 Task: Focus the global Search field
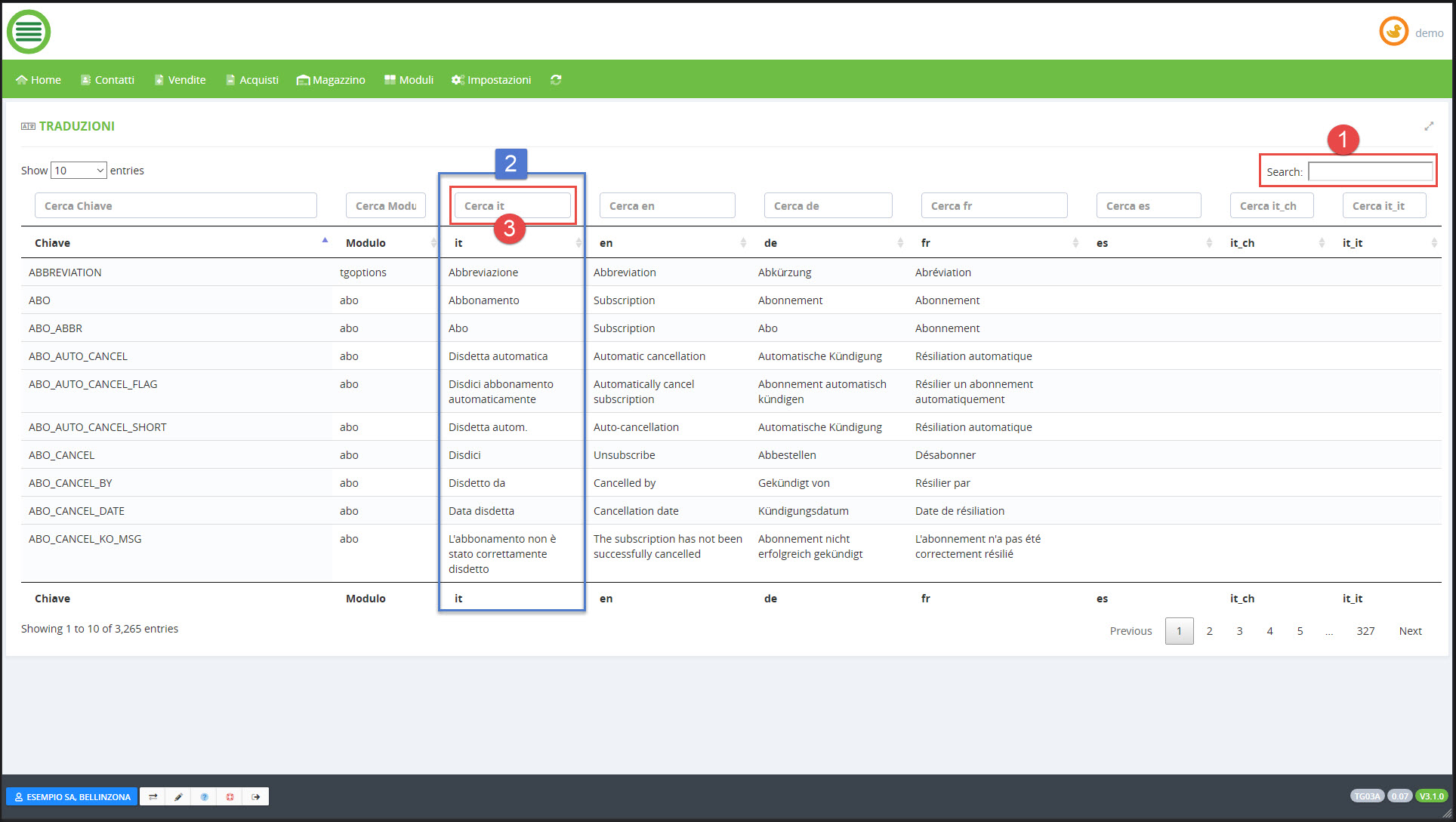point(1369,172)
